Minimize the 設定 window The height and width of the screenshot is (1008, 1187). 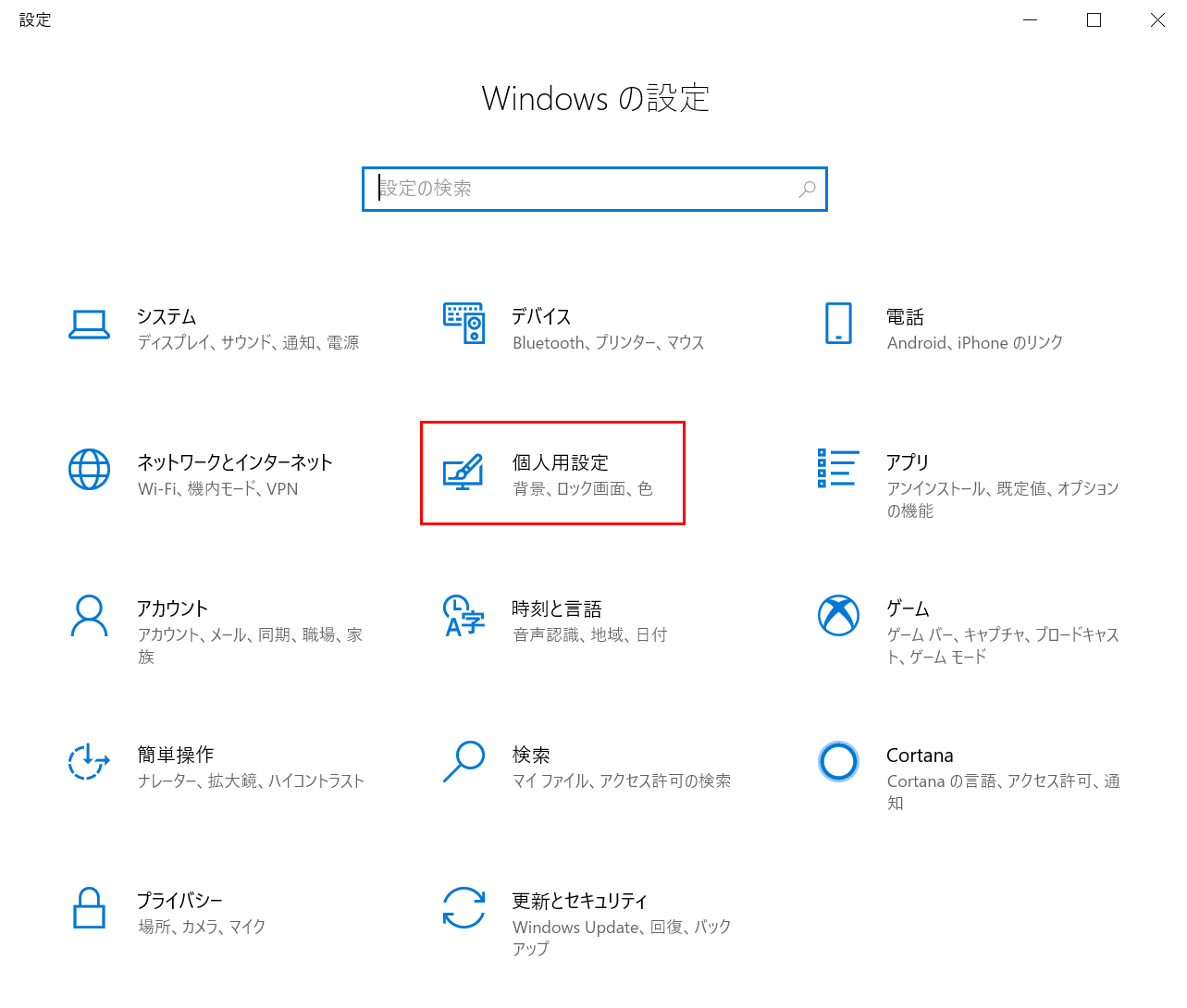click(x=1030, y=19)
